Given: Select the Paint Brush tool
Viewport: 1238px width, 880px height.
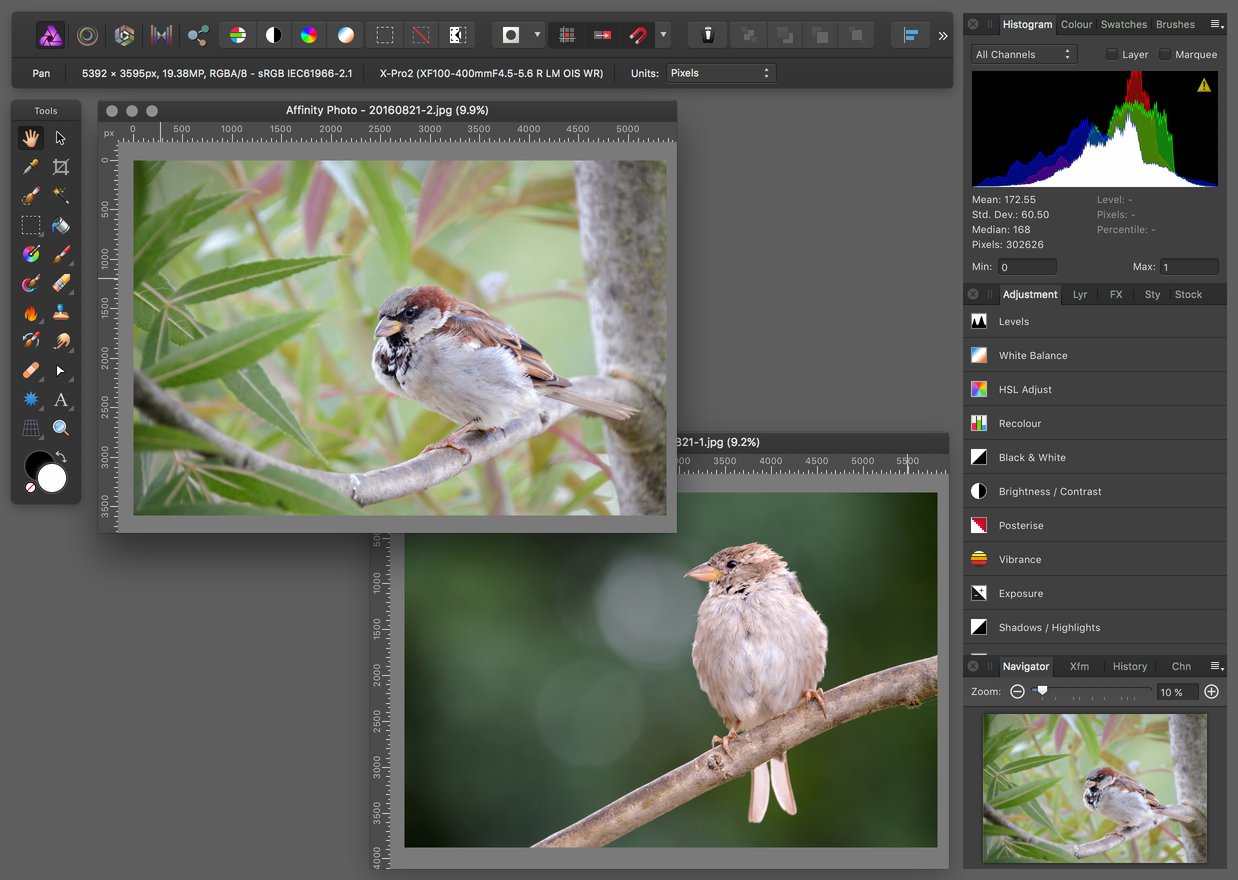Looking at the screenshot, I should [x=61, y=254].
